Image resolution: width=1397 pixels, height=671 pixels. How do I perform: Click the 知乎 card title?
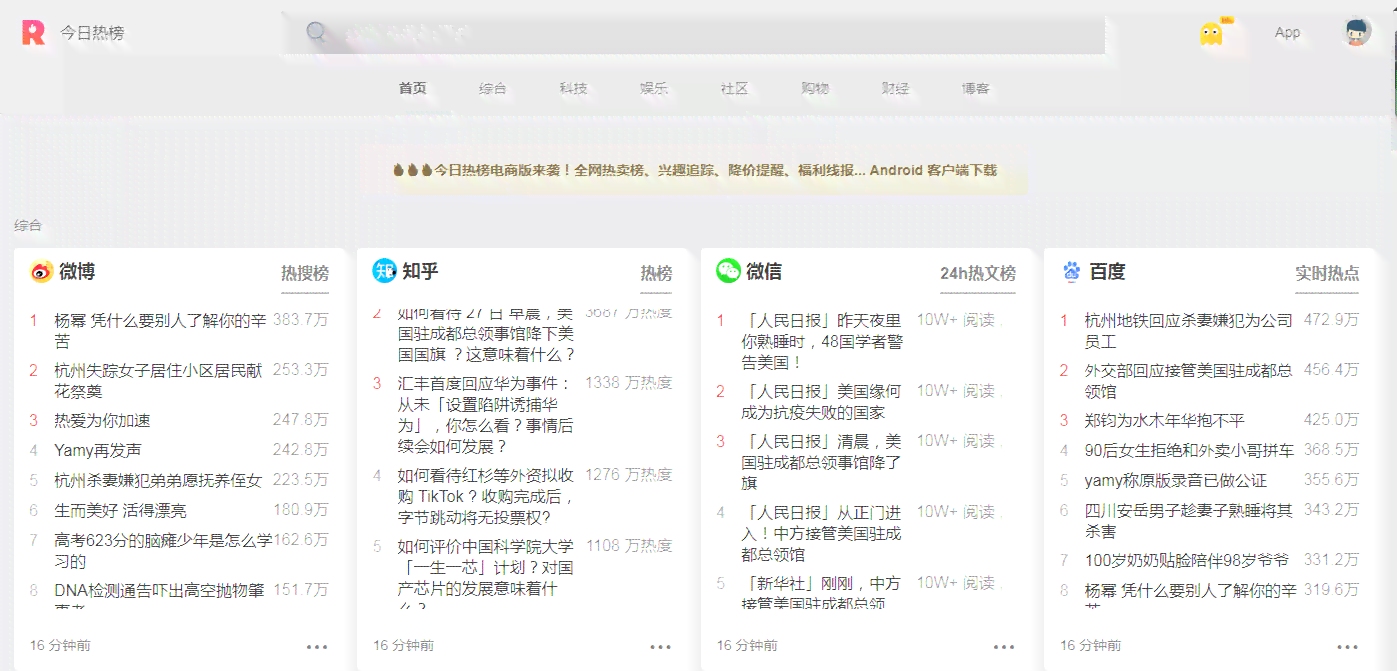pyautogui.click(x=420, y=271)
